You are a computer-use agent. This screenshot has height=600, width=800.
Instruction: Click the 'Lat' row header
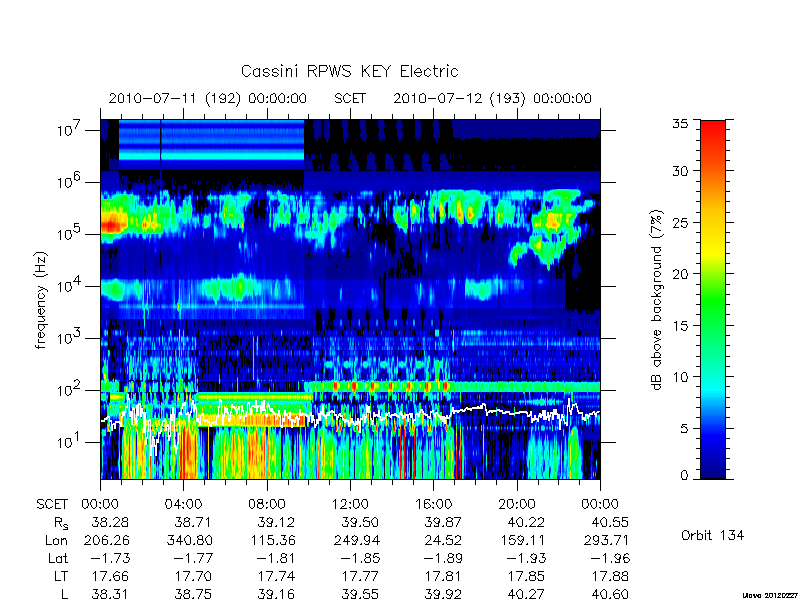(x=58, y=559)
